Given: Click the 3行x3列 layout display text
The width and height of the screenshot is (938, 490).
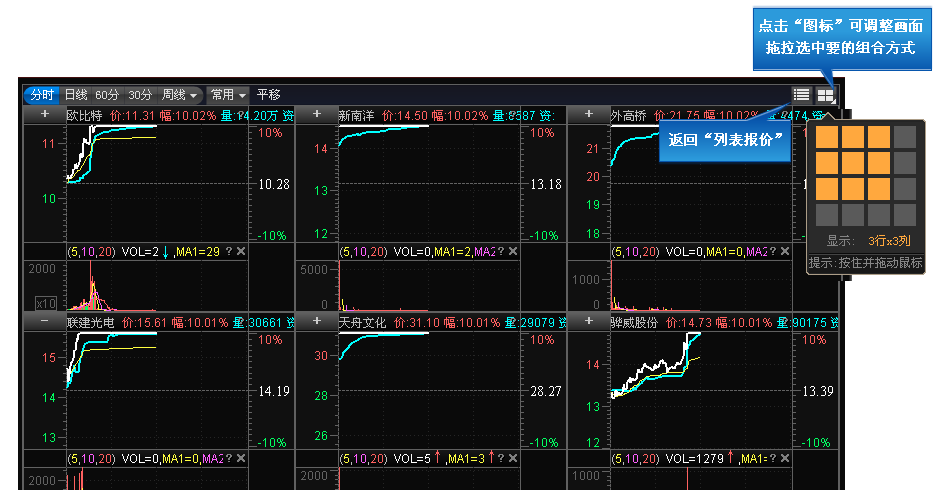Looking at the screenshot, I should click(889, 241).
